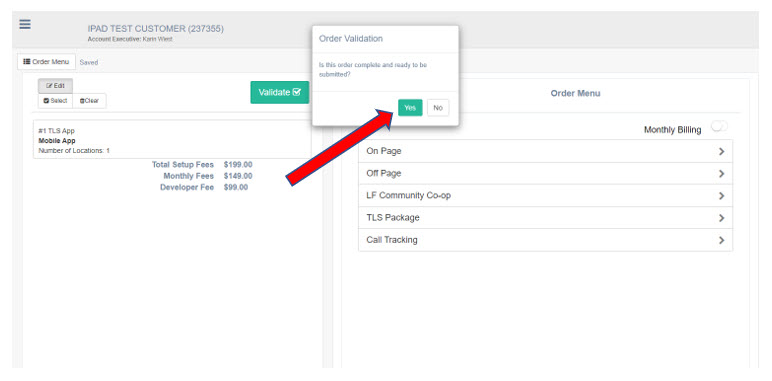
Task: Click the Select button
Action: click(55, 101)
